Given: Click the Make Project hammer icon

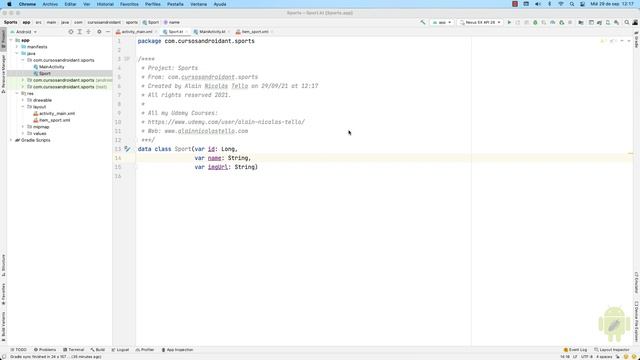Looking at the screenshot, I should (x=423, y=22).
